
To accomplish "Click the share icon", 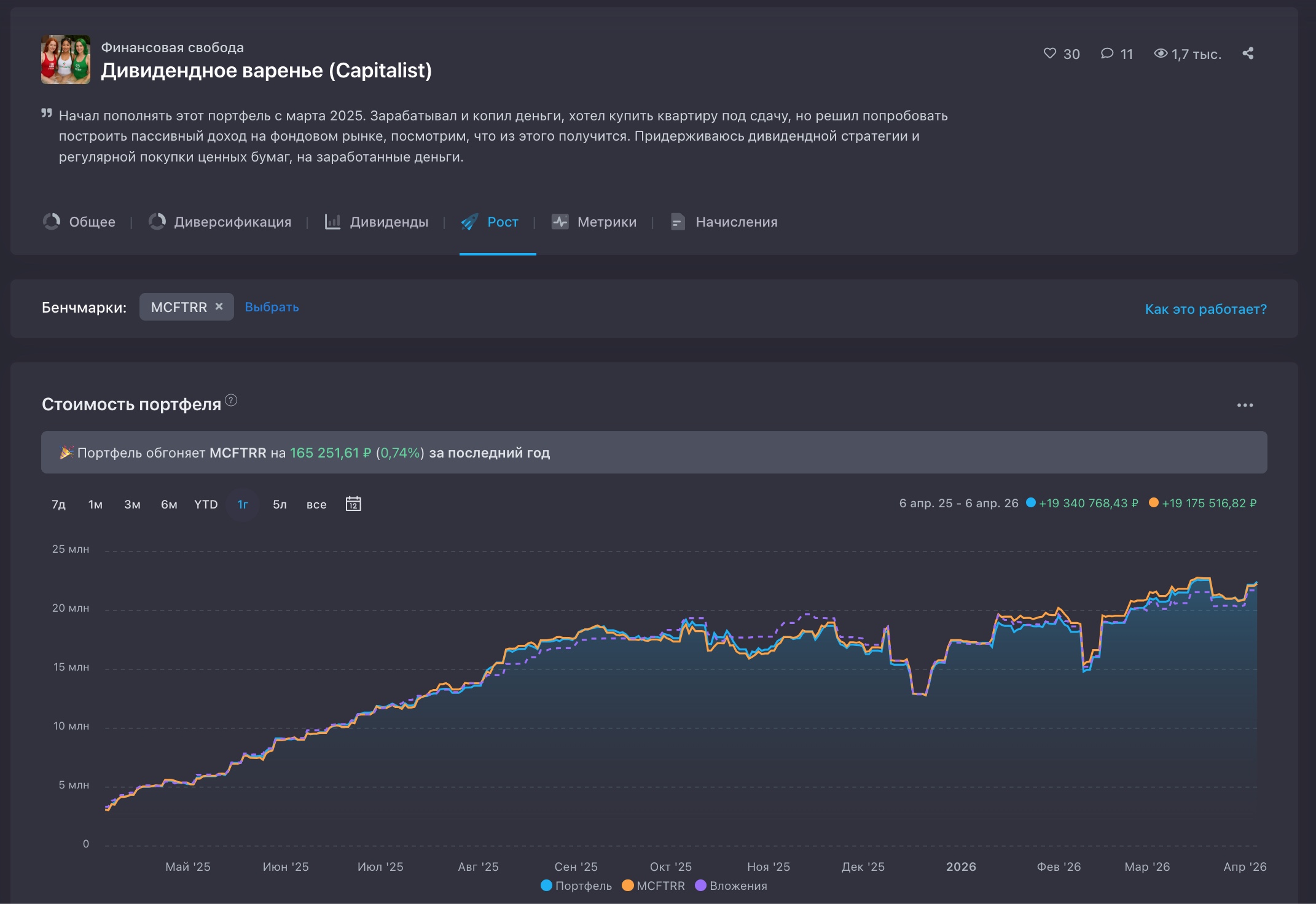I will 1247,53.
